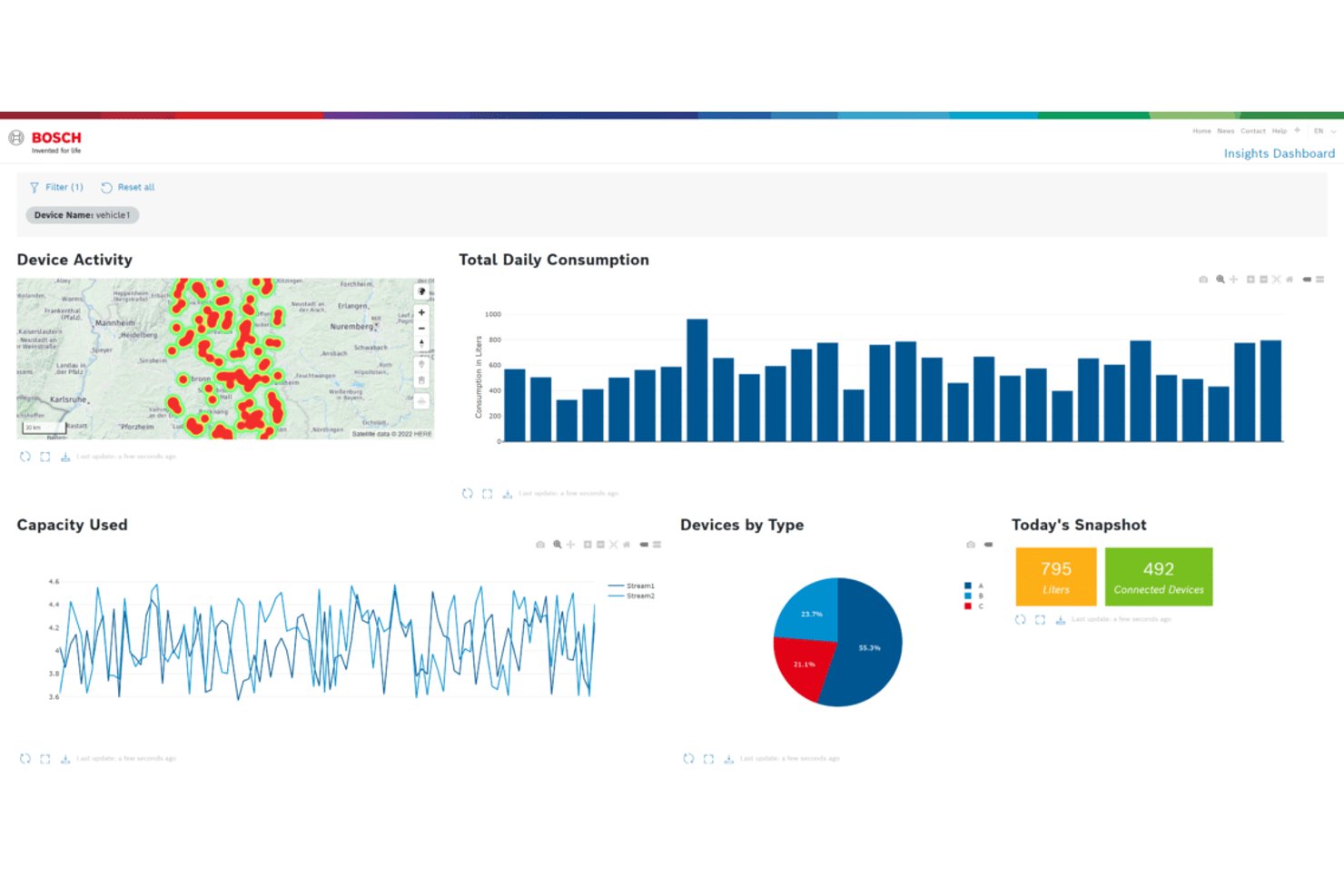Screen dimensions: 1344x896
Task: Click the 492 Connected Devices tile
Action: point(1159,576)
